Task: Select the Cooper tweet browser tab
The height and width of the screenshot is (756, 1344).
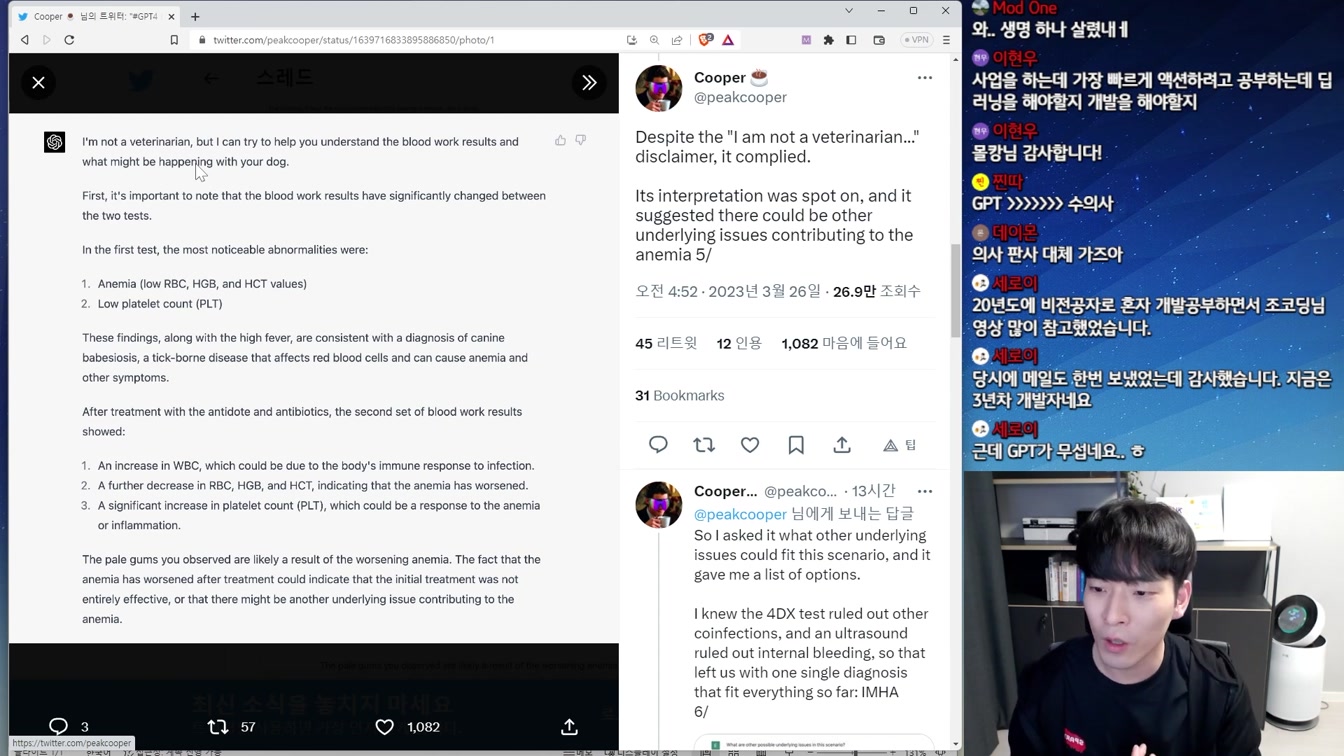Action: [x=95, y=16]
